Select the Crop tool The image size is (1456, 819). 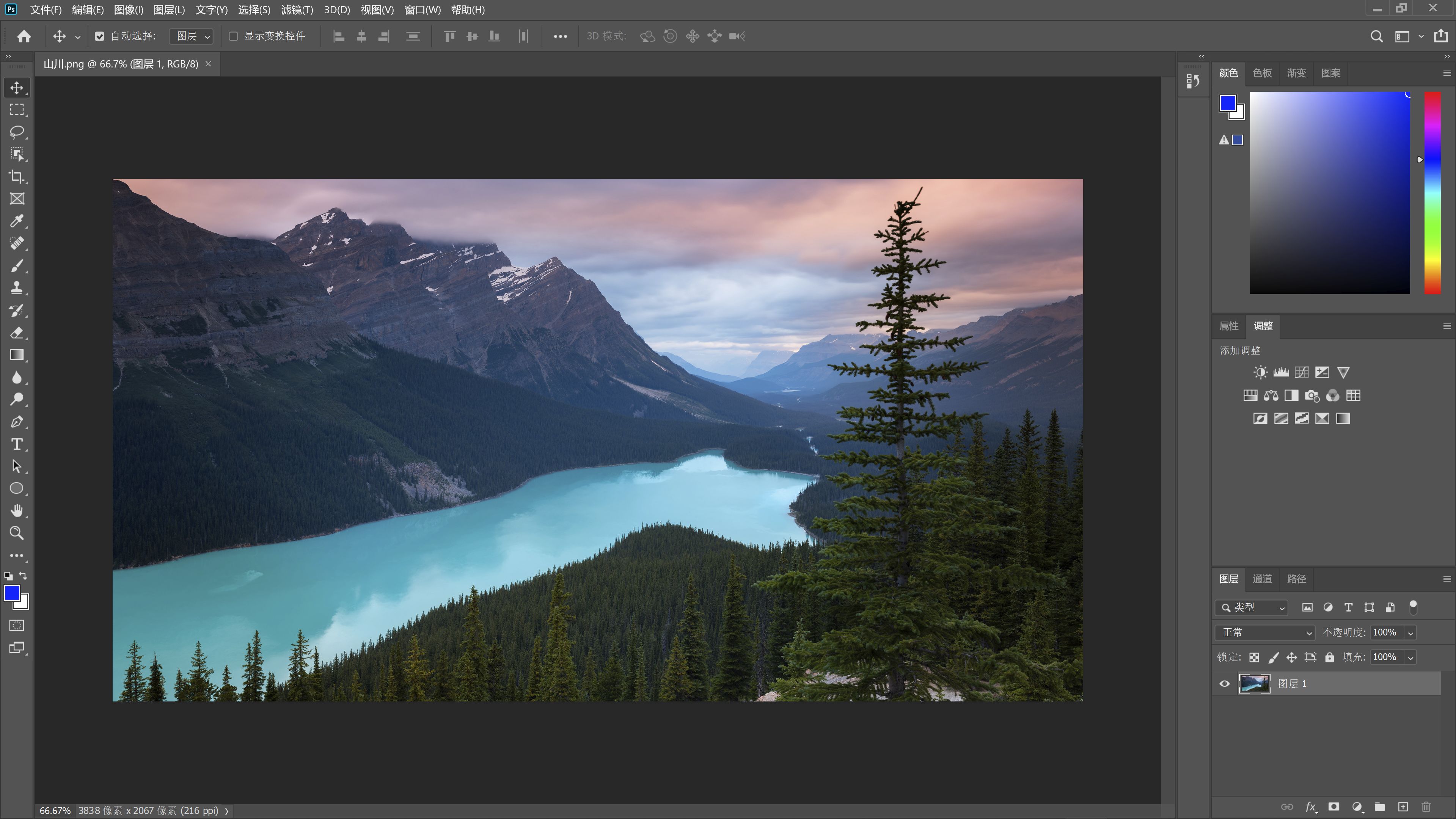(17, 176)
